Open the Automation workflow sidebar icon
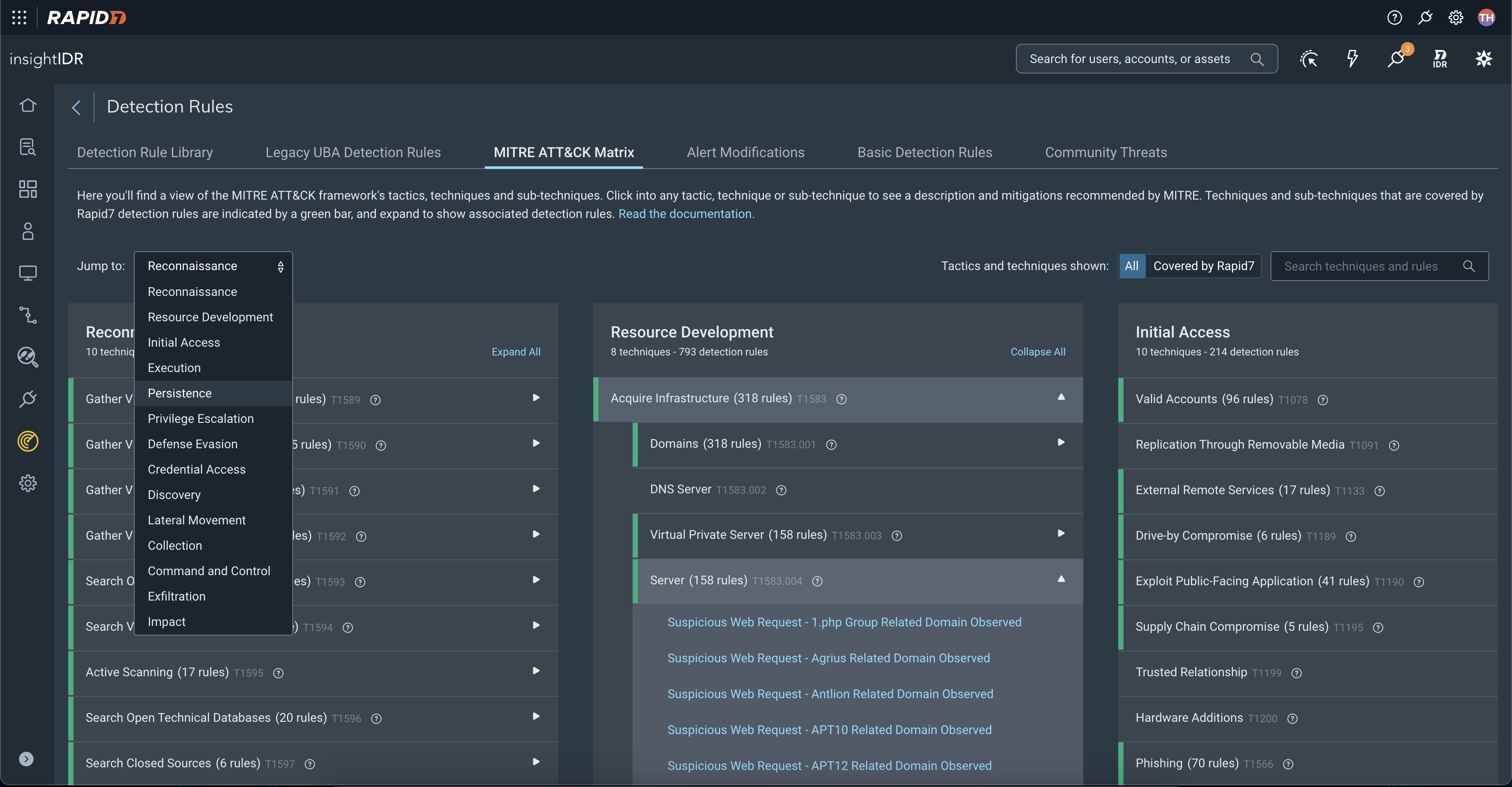Image resolution: width=1512 pixels, height=787 pixels. point(28,316)
